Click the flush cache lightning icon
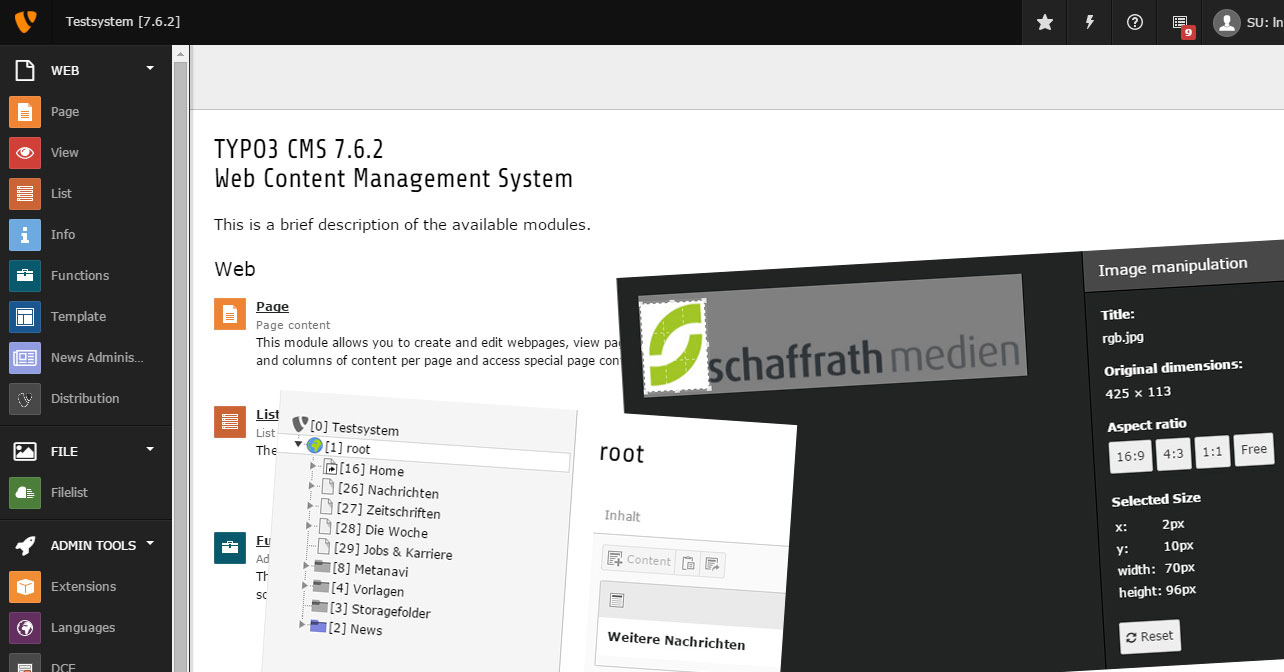 (1090, 22)
